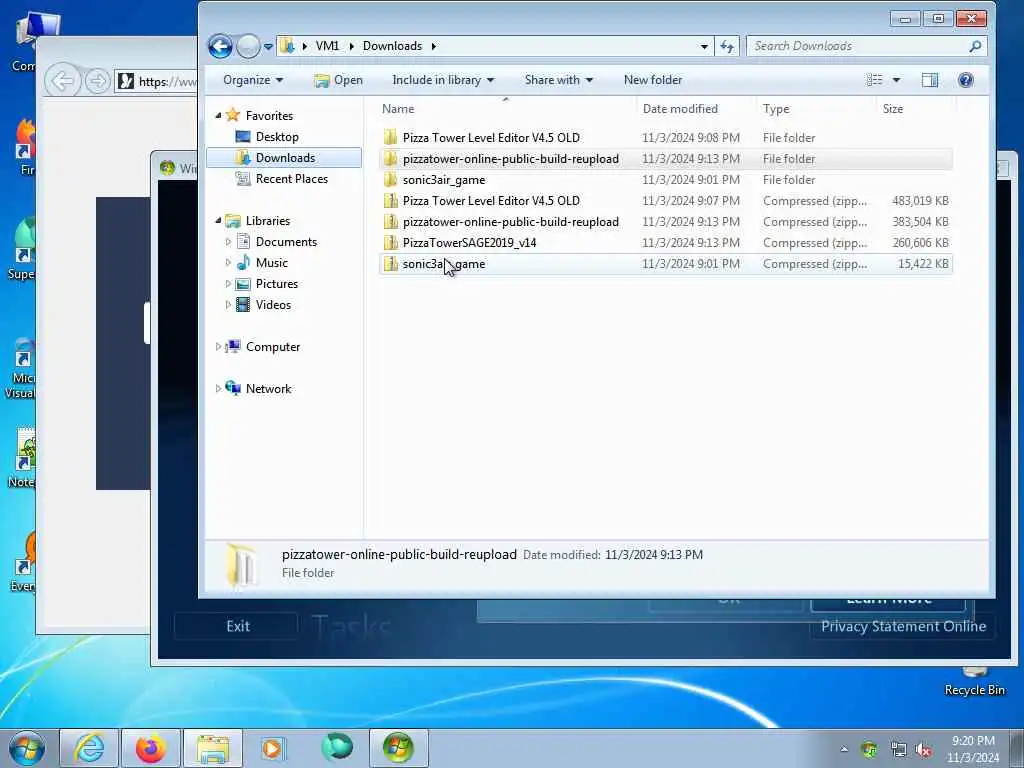This screenshot has width=1024, height=768.
Task: Expand the Computer node
Action: click(218, 347)
